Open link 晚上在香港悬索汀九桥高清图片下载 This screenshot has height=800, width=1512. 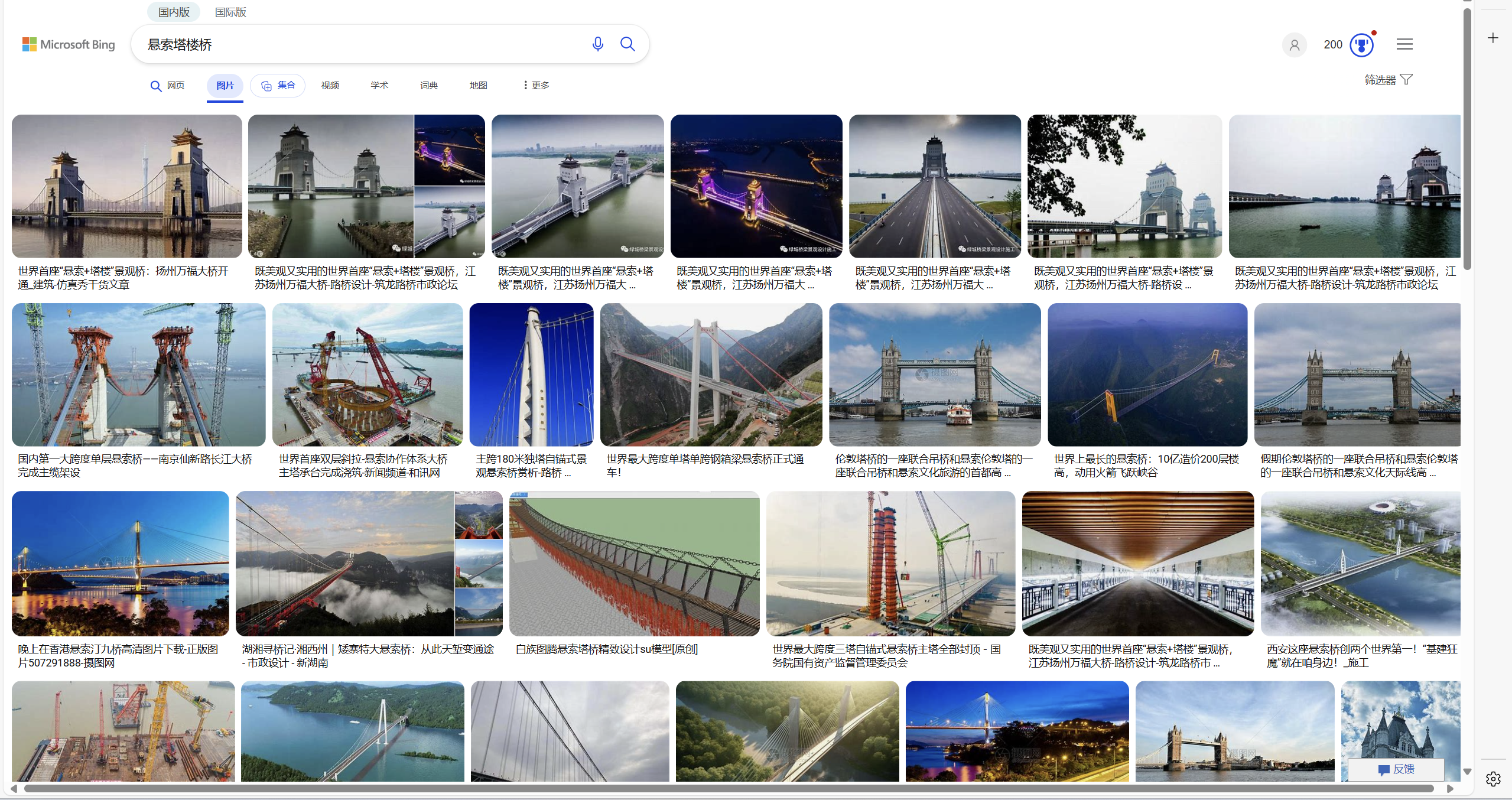118,656
